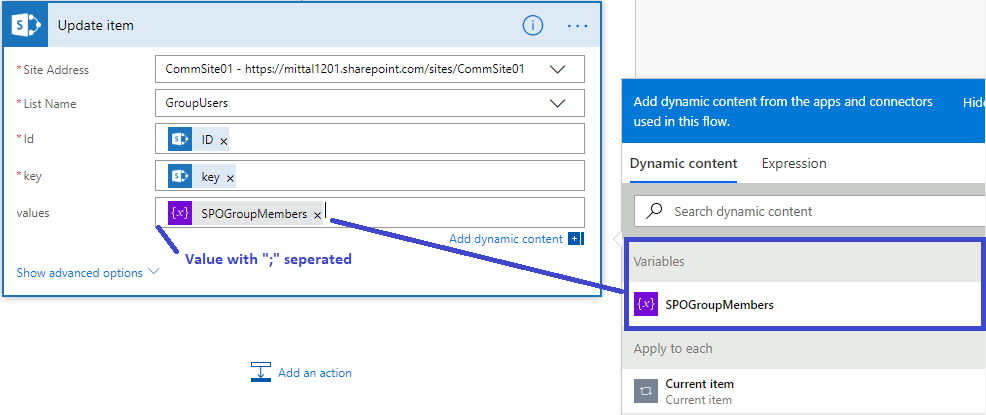The width and height of the screenshot is (986, 415).
Task: Click the search magnifier icon
Action: point(655,211)
